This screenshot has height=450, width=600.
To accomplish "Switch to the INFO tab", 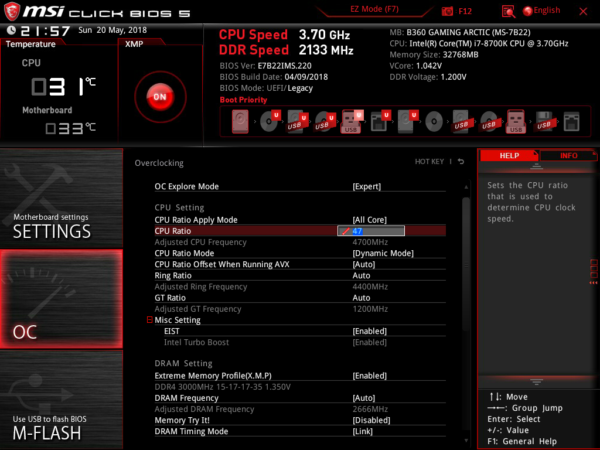I will (x=569, y=155).
